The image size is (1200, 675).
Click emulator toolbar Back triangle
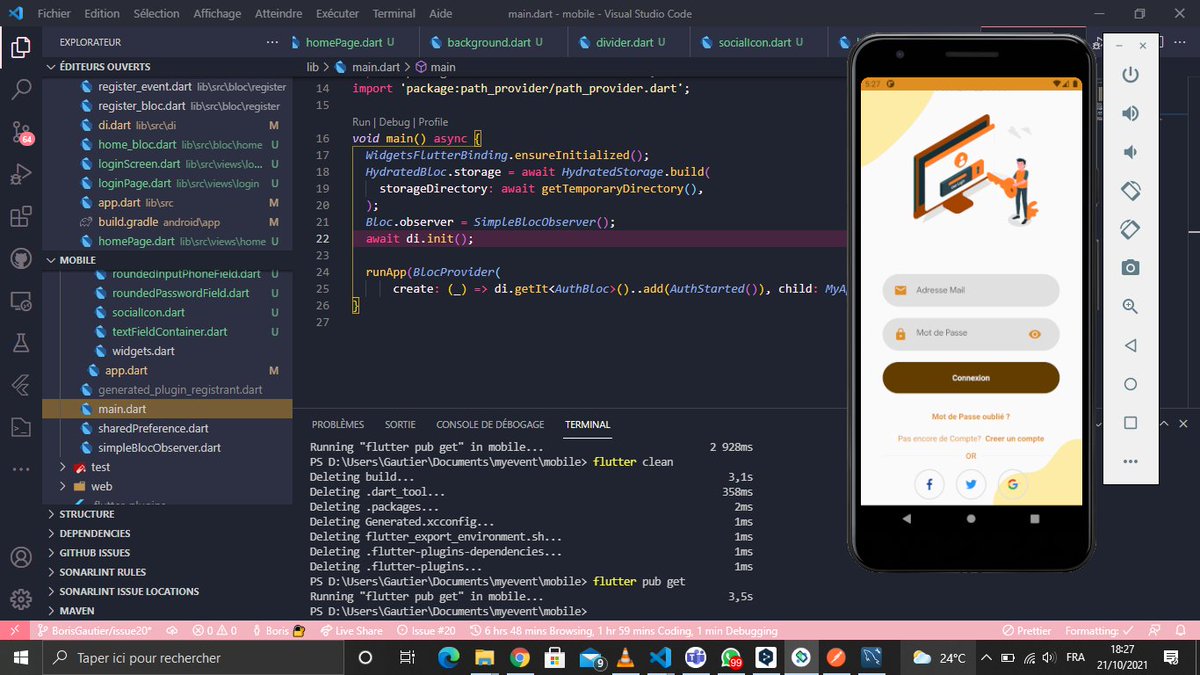1130,346
